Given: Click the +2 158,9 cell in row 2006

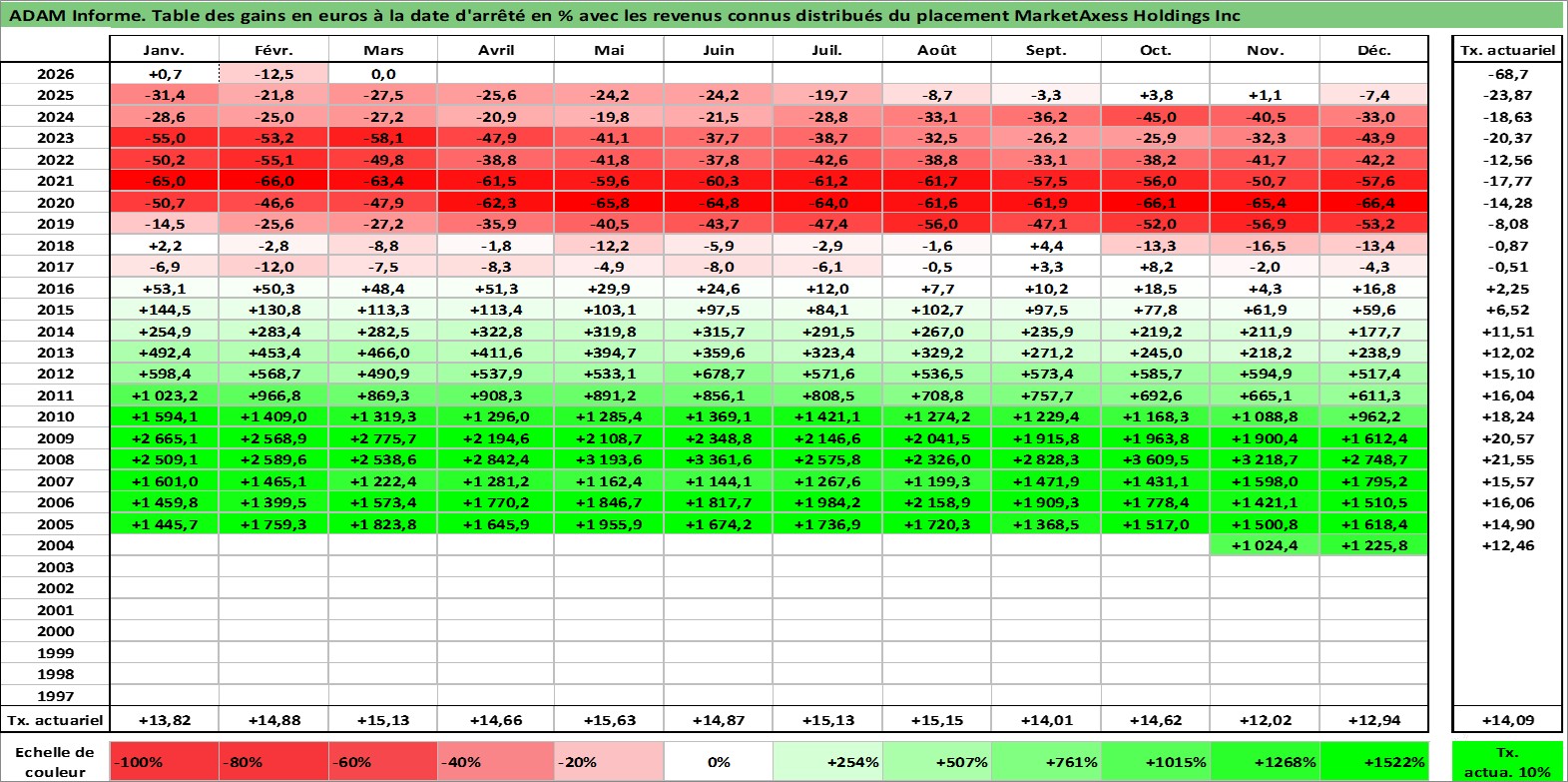Looking at the screenshot, I should 937,502.
